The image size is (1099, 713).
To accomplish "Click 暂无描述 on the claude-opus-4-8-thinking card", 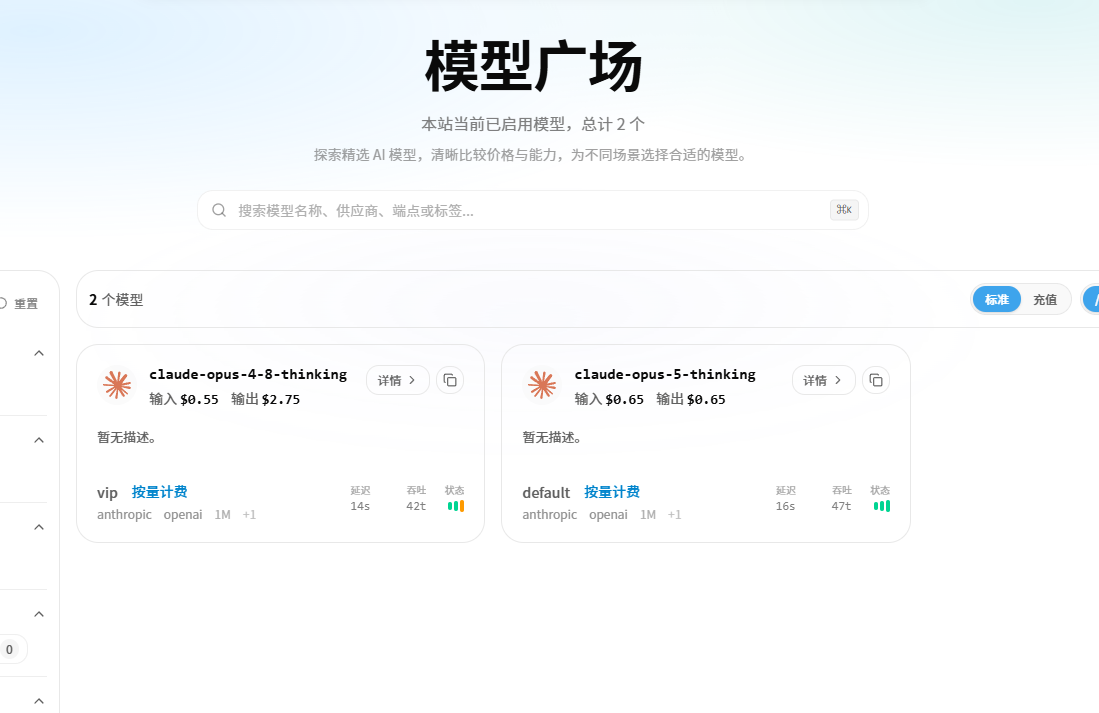I will tap(127, 437).
